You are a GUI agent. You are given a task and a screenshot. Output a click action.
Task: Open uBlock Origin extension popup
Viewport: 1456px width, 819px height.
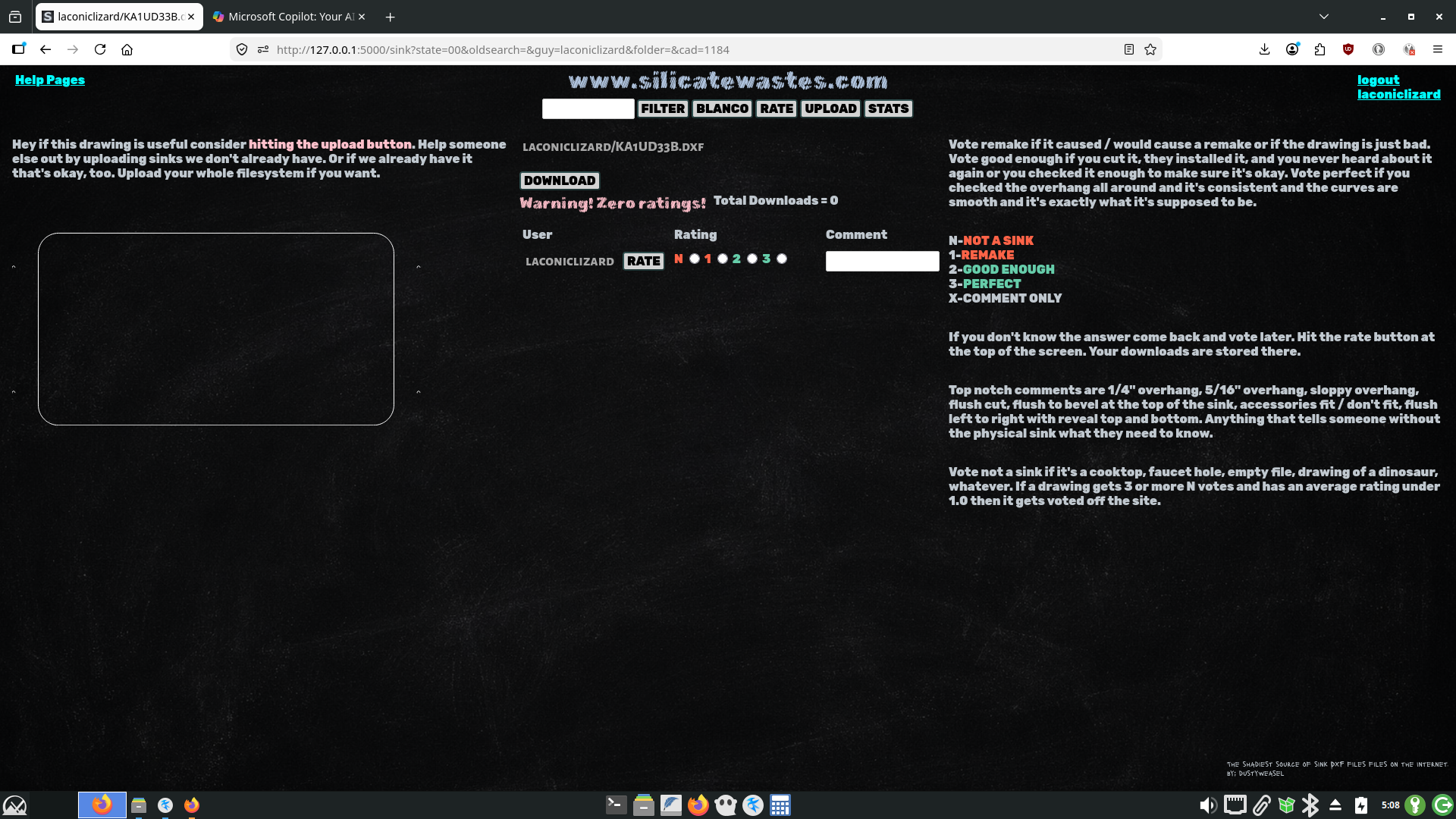point(1348,49)
